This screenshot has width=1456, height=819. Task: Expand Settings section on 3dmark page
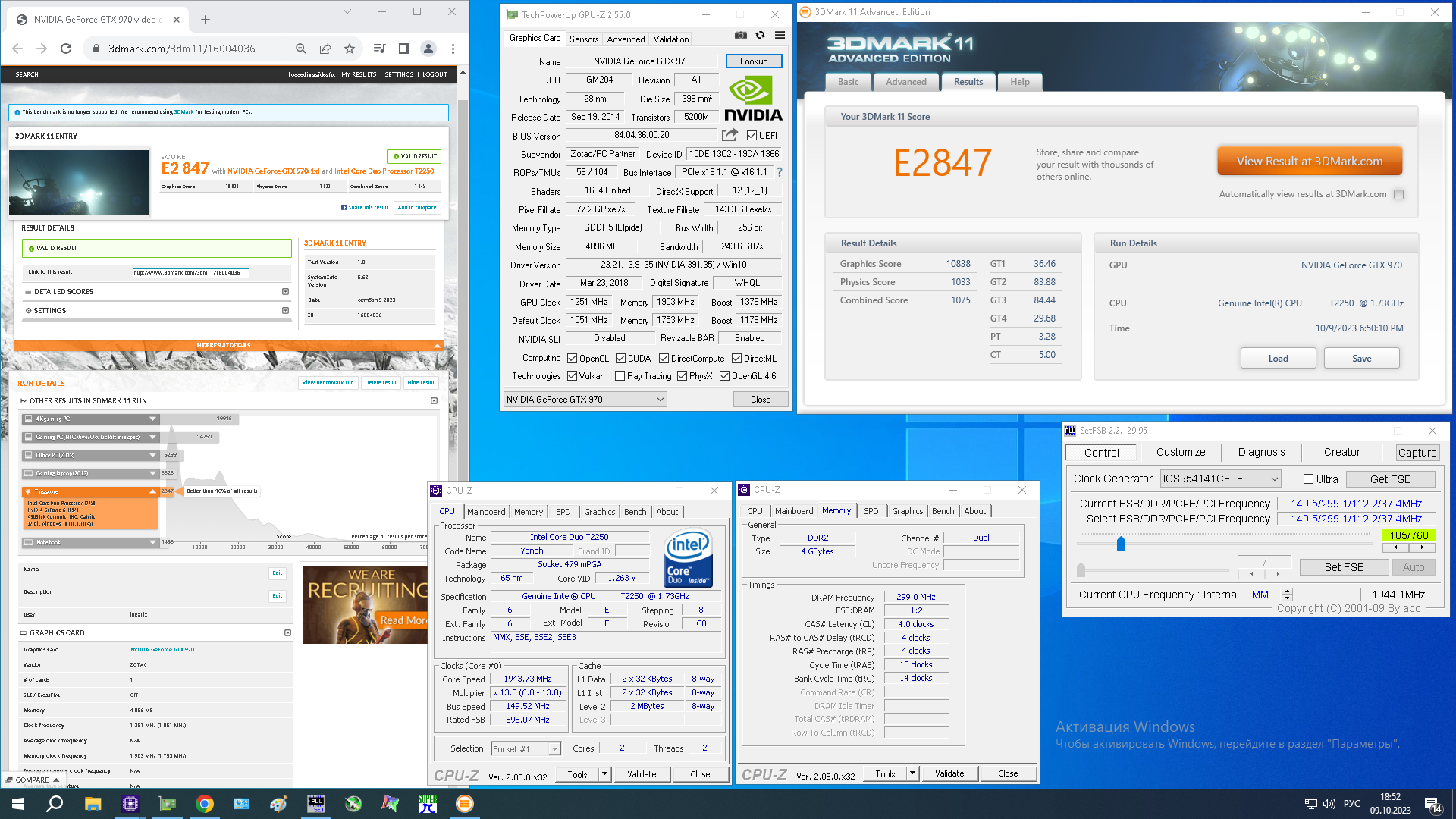coord(285,311)
